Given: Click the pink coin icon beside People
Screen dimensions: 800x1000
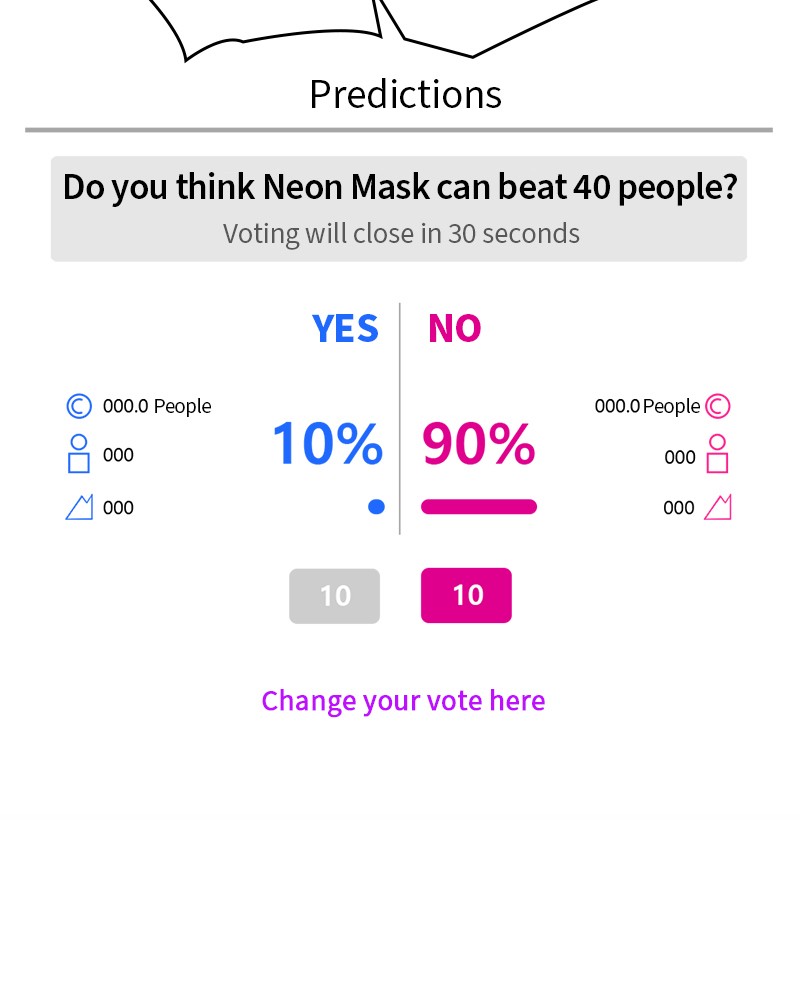Looking at the screenshot, I should pyautogui.click(x=717, y=406).
